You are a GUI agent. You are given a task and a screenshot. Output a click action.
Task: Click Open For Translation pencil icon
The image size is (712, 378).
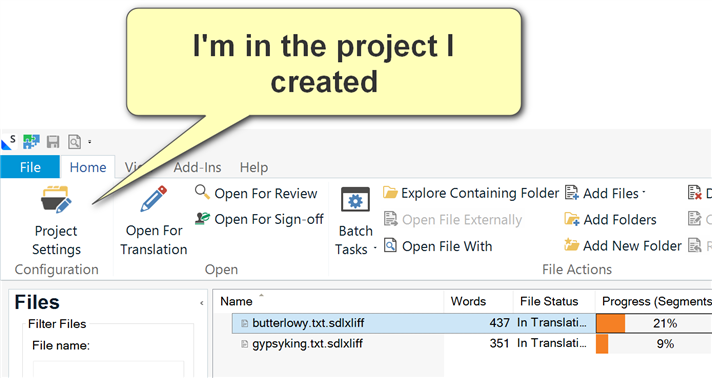click(x=153, y=199)
